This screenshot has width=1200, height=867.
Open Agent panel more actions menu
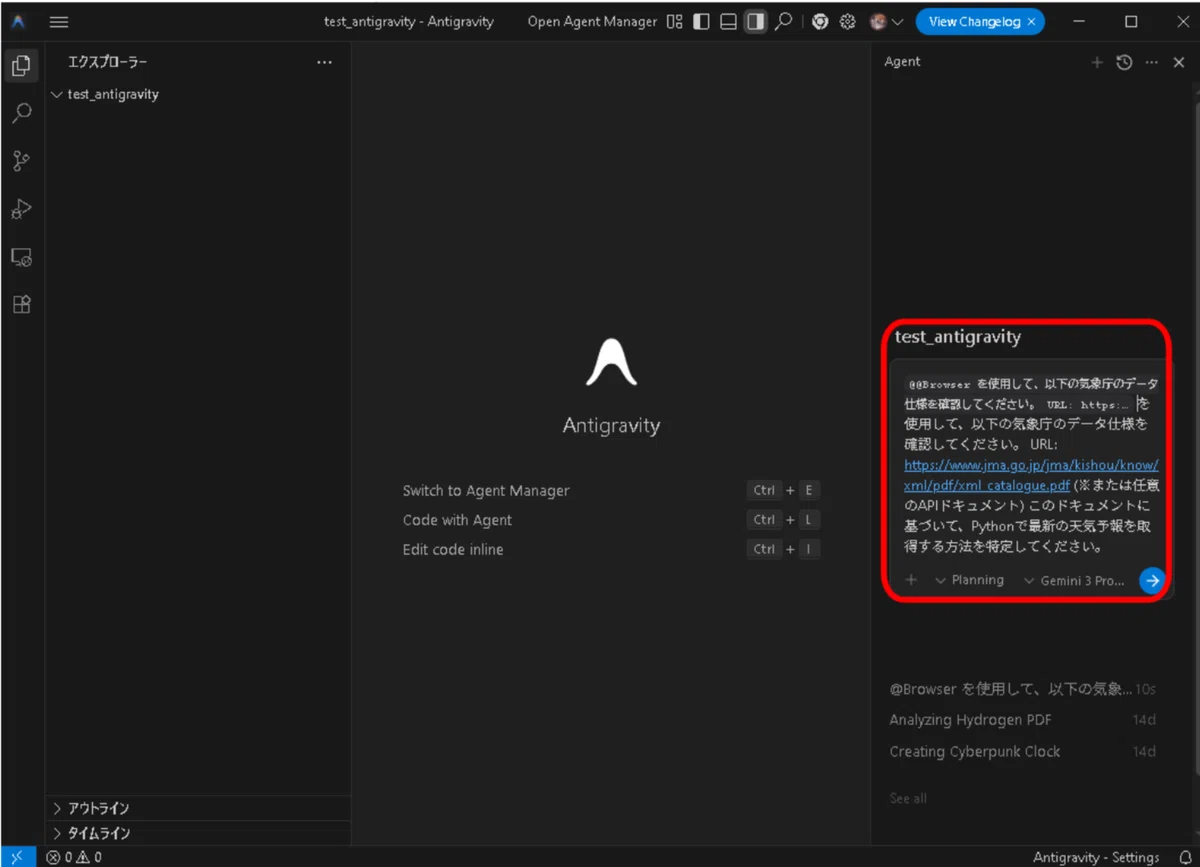point(1151,62)
